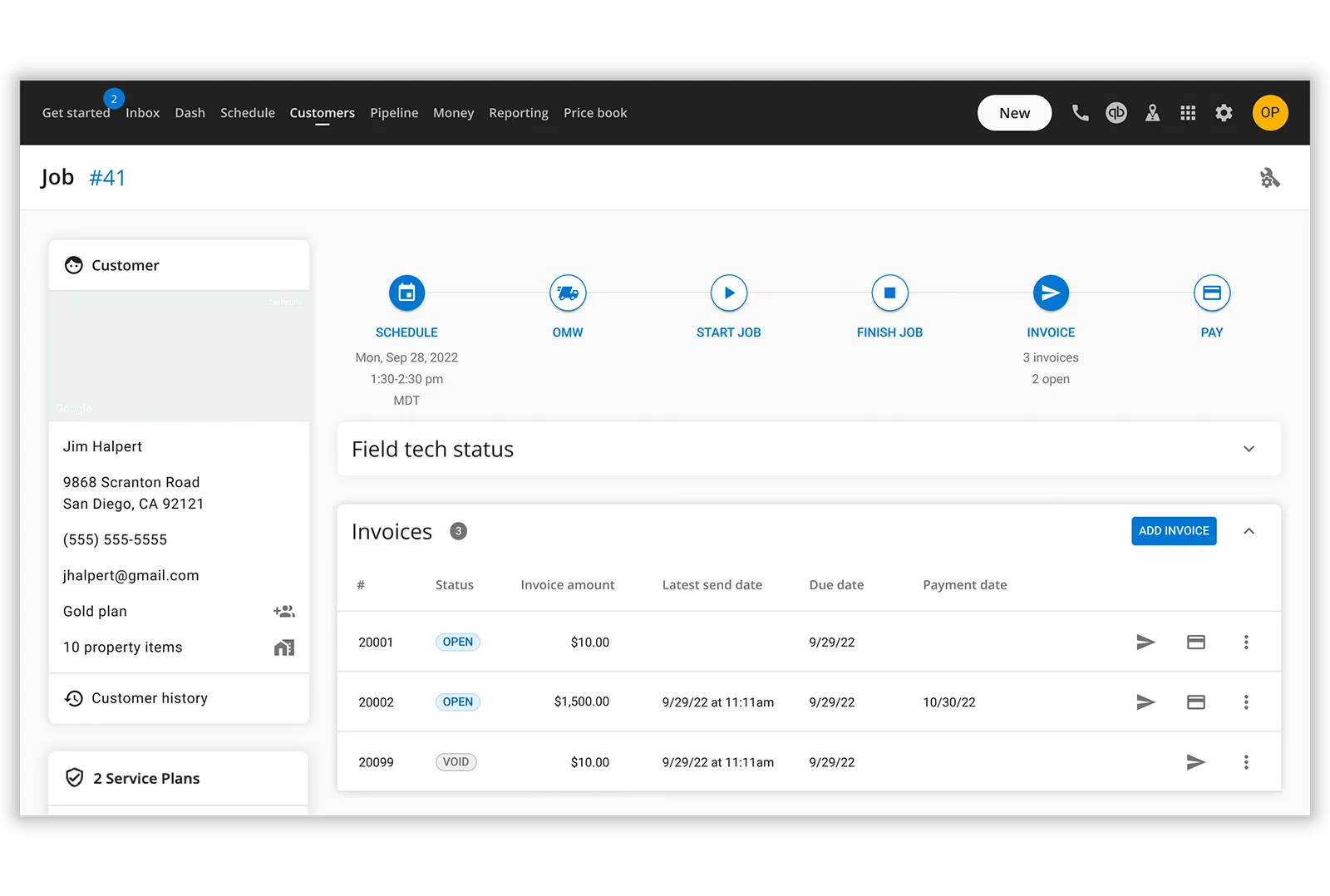Open more options for invoice 20099
Screen dimensions: 1330x896
tap(1246, 762)
